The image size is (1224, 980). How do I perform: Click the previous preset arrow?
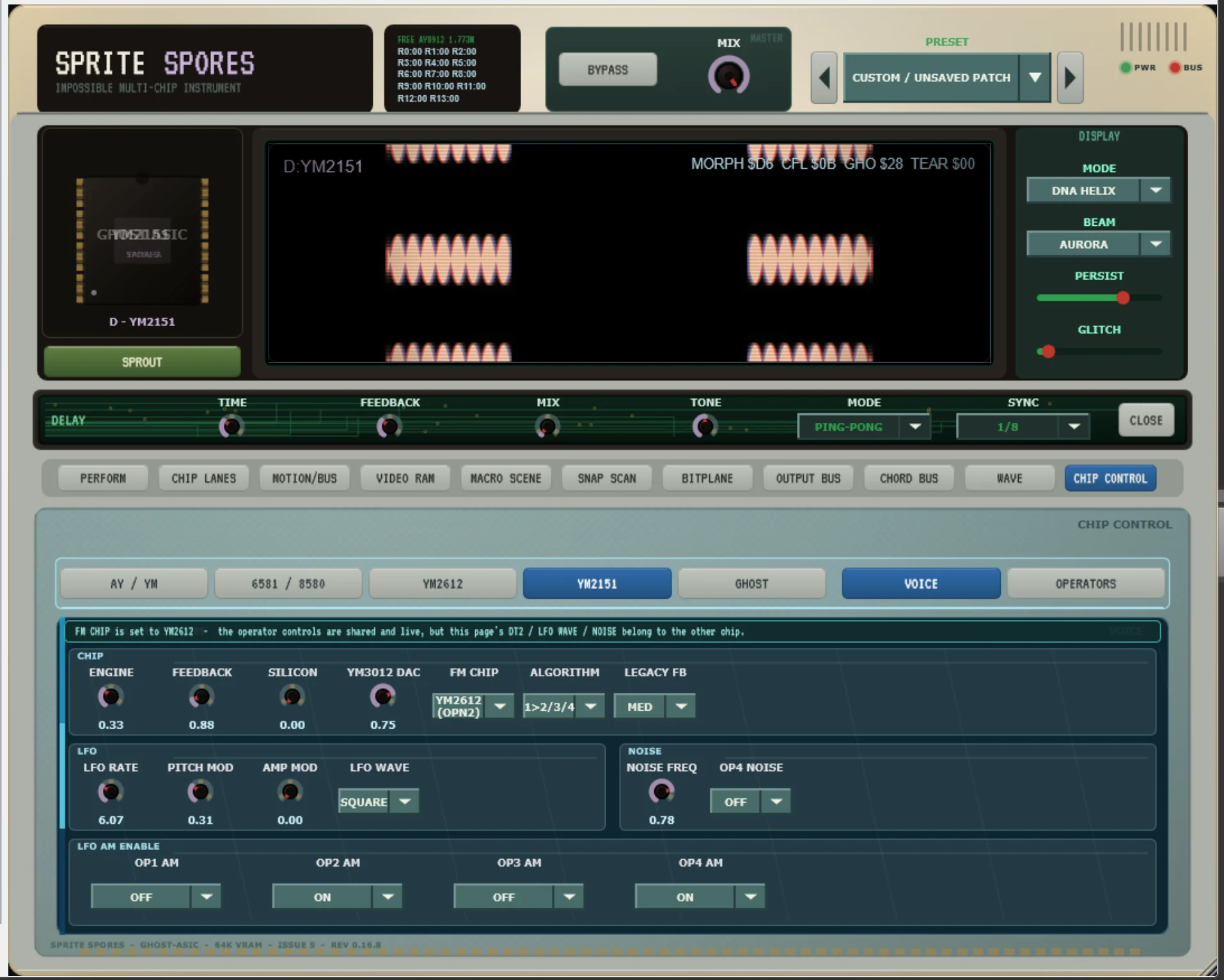824,77
